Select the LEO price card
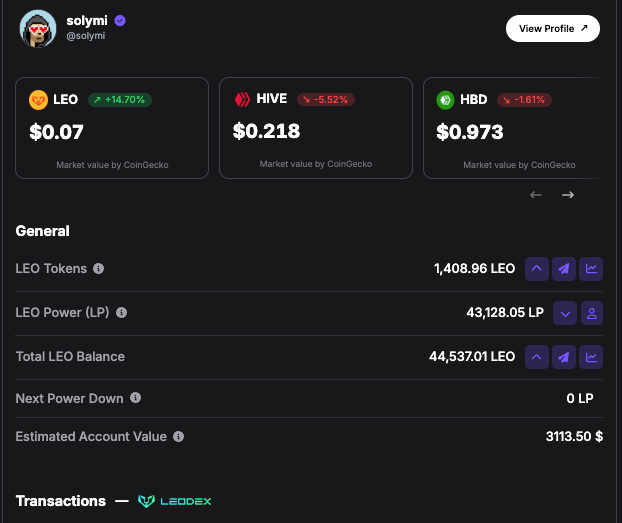The width and height of the screenshot is (622, 523). (x=112, y=128)
